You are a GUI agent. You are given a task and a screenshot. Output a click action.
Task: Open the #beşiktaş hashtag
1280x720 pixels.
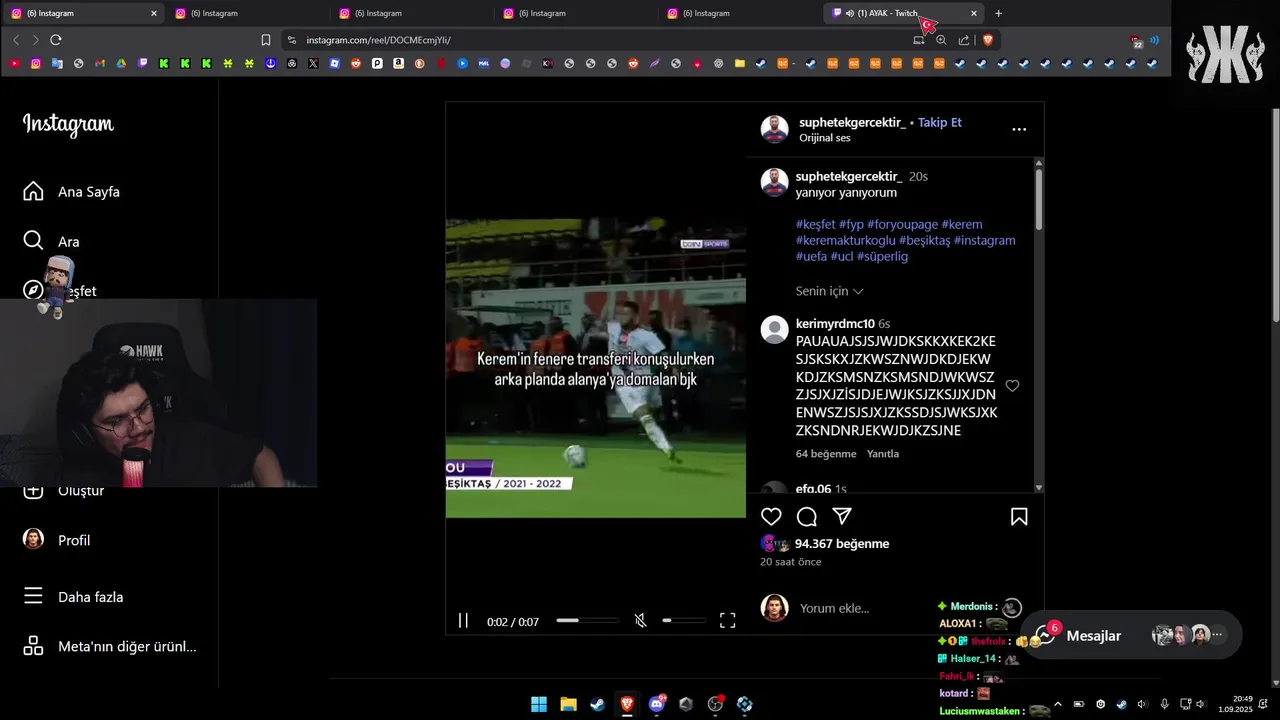coord(924,240)
